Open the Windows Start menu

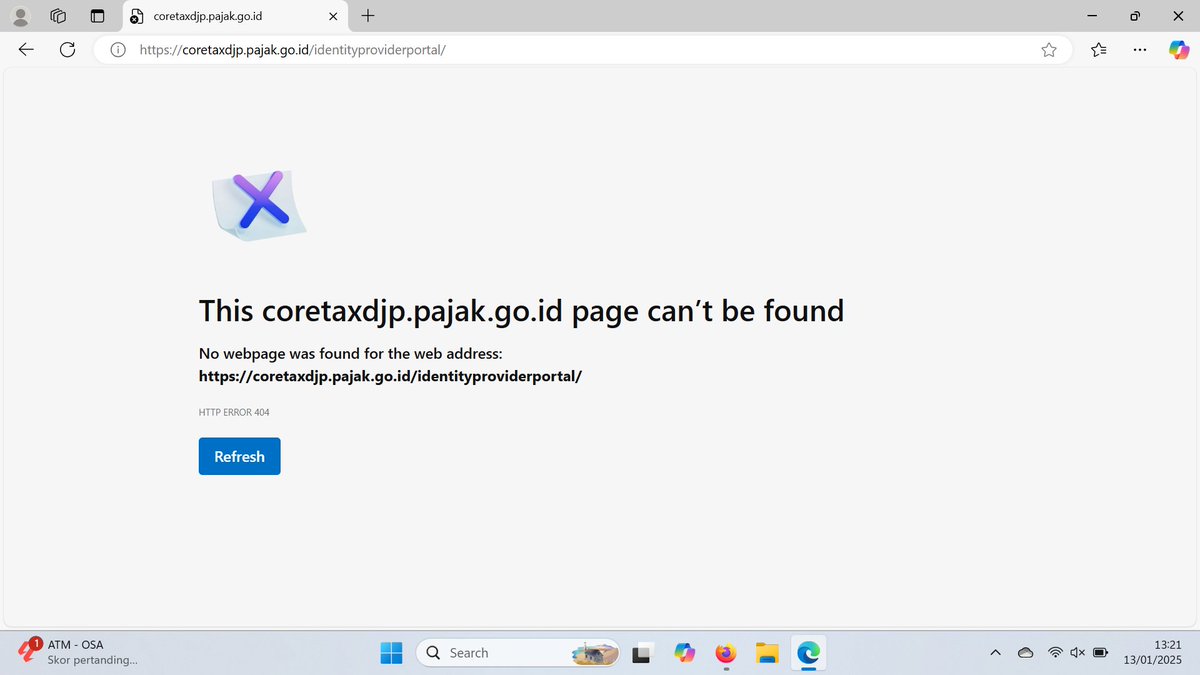point(391,653)
